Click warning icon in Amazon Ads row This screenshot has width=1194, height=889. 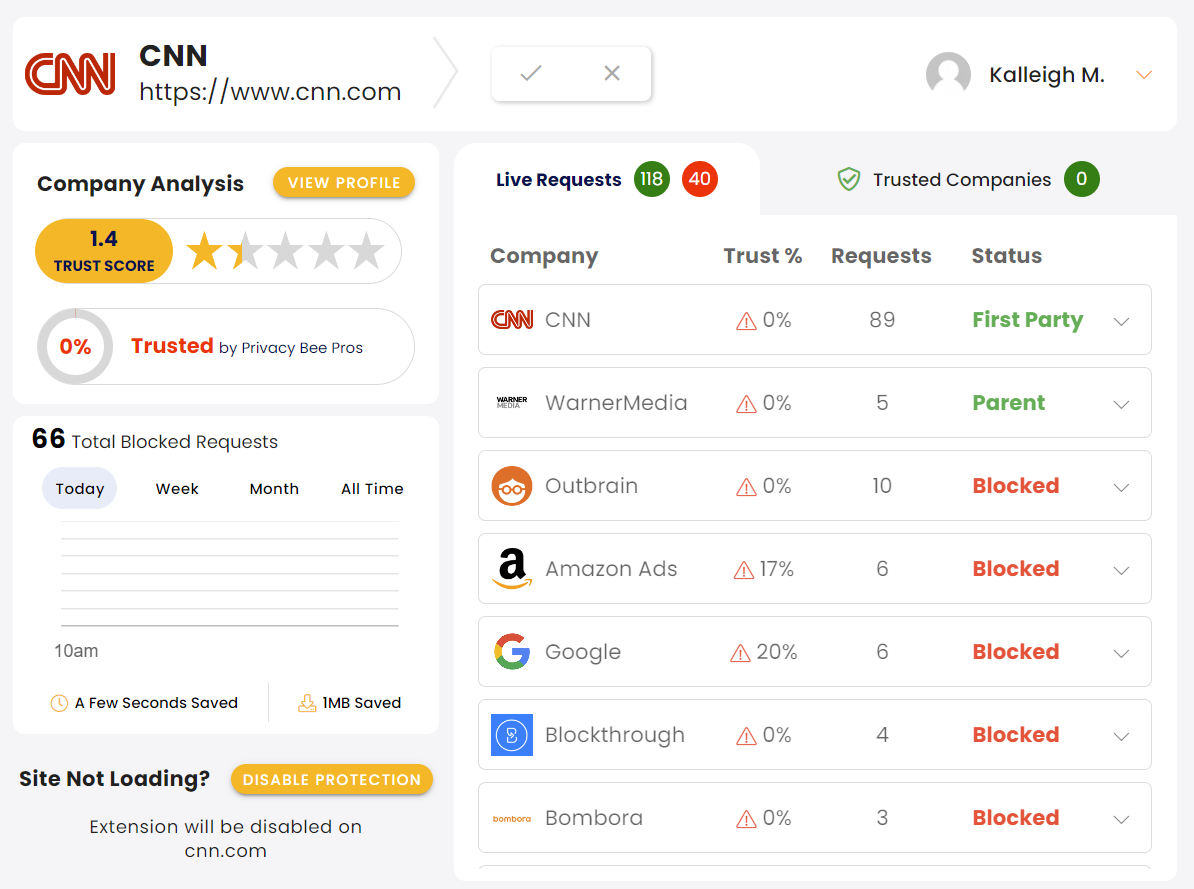743,571
